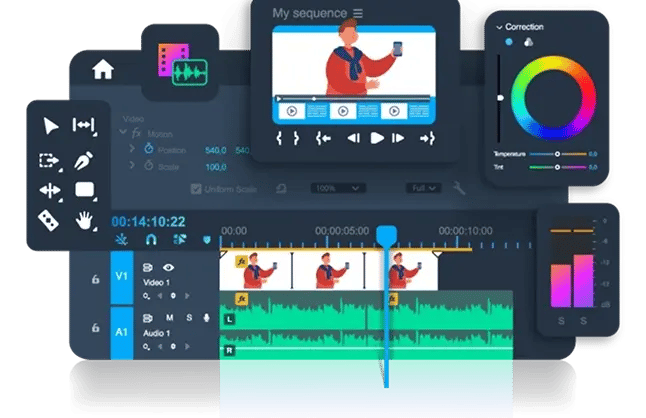This screenshot has width=646, height=418.
Task: Hide Video 1 track with eye icon
Action: [168, 268]
